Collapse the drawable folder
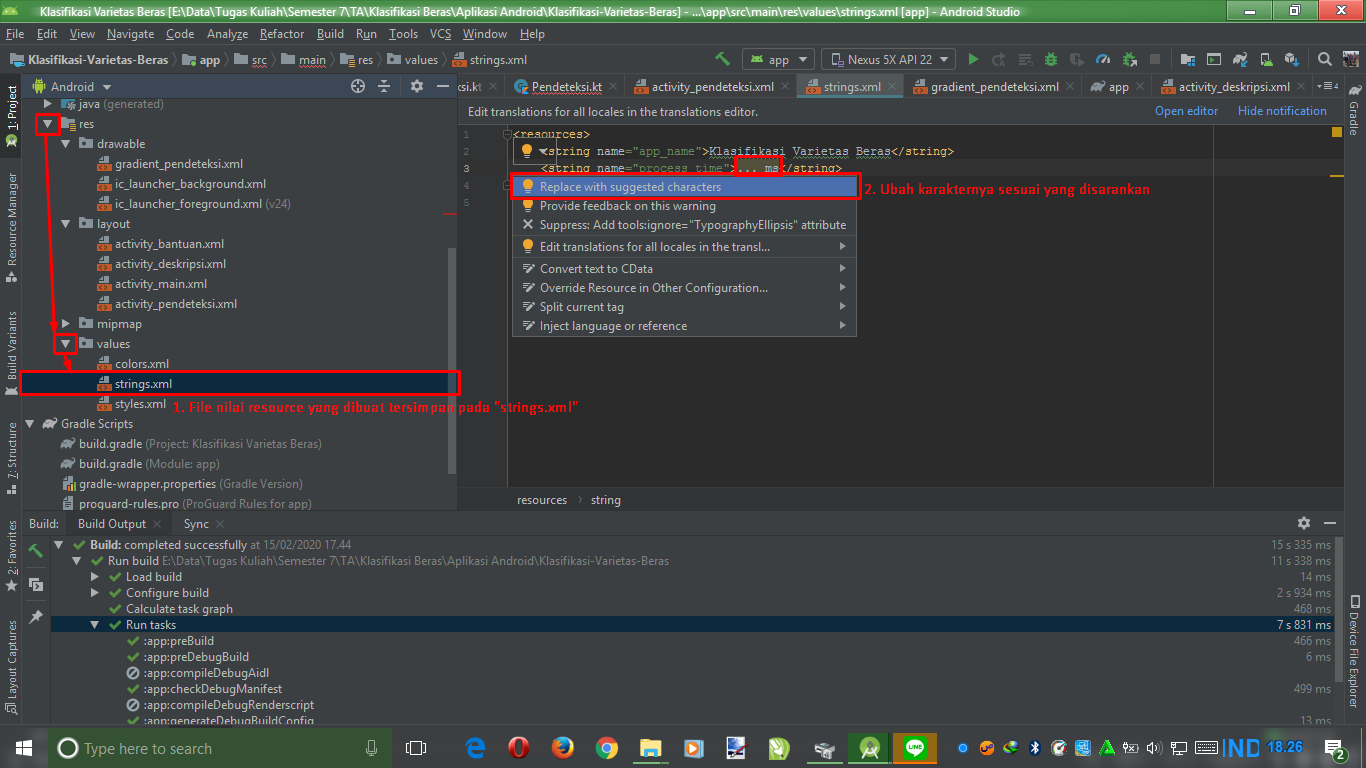This screenshot has width=1366, height=768. pos(65,144)
